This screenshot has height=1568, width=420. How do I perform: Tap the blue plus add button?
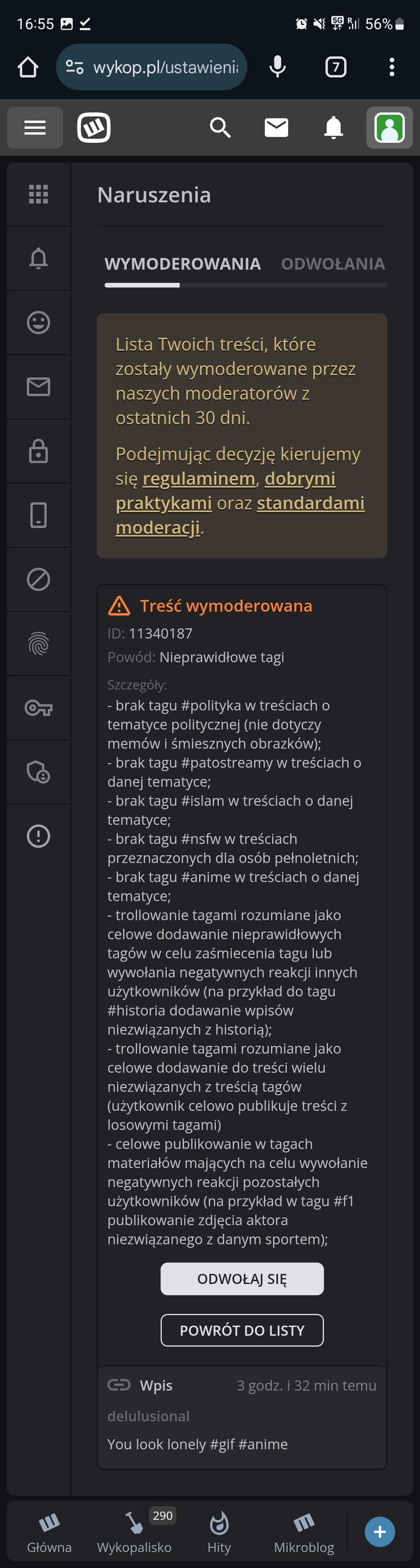point(380,1531)
